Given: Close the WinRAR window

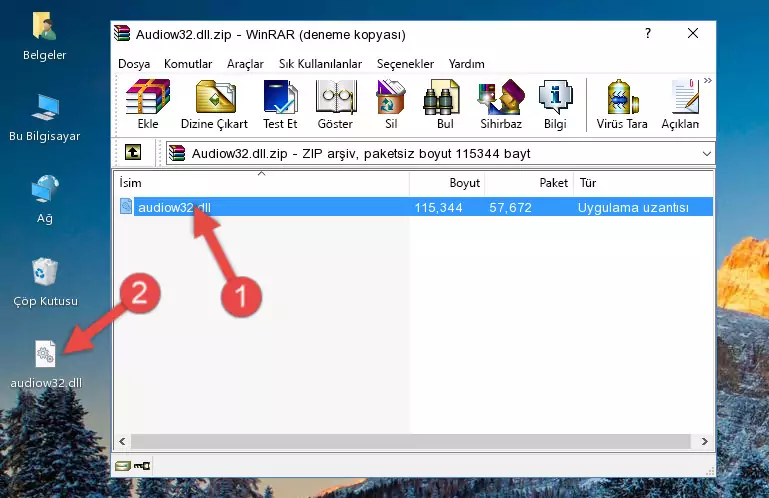Looking at the screenshot, I should [692, 33].
